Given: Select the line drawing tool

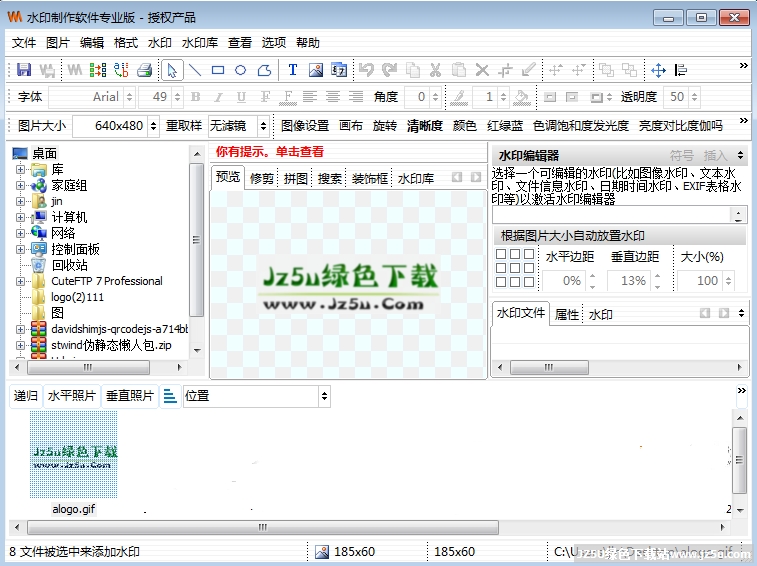Looking at the screenshot, I should point(195,70).
